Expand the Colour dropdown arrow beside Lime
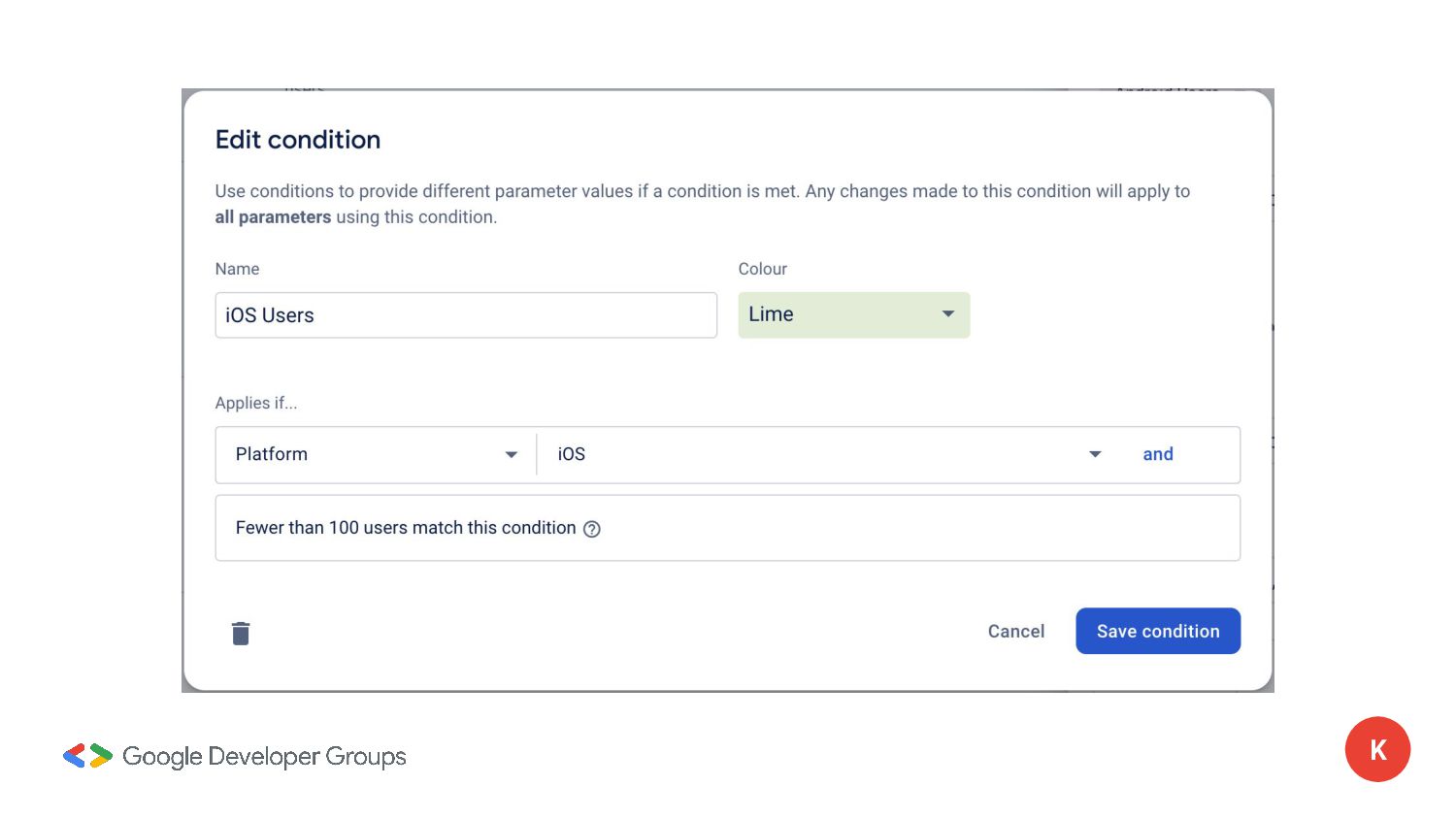The height and width of the screenshot is (819, 1456). pyautogui.click(x=948, y=314)
